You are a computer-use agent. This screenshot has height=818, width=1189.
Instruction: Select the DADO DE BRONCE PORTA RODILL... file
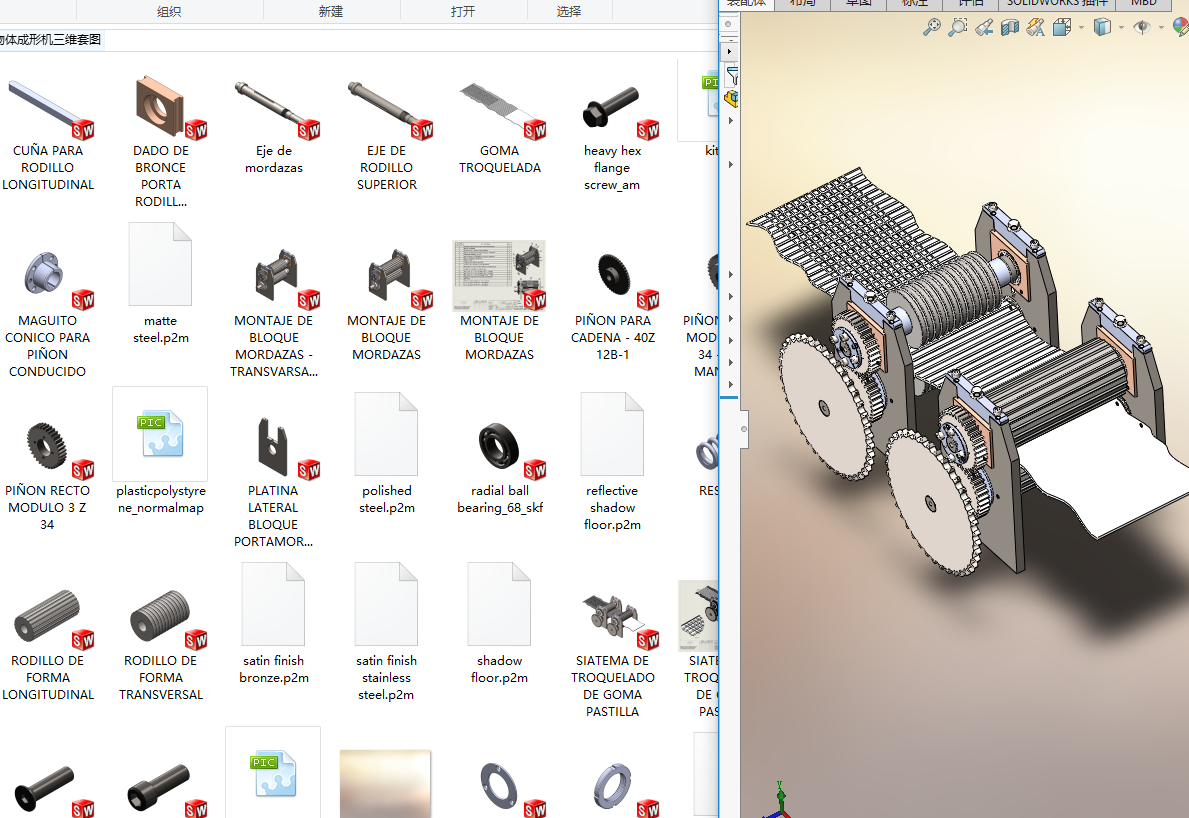click(x=161, y=141)
